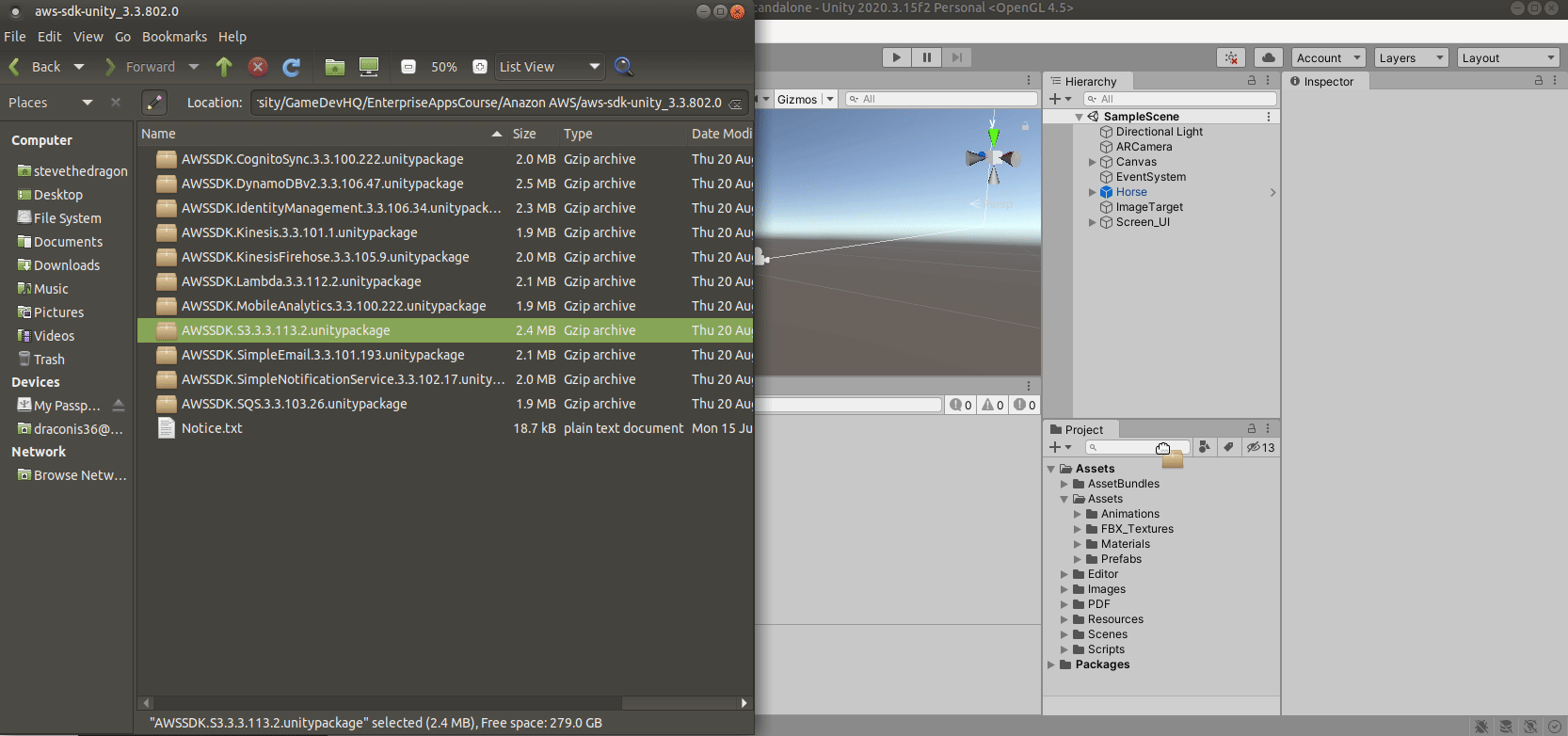Open the Gizmos dropdown arrow
The image size is (1568, 736).
tap(830, 99)
